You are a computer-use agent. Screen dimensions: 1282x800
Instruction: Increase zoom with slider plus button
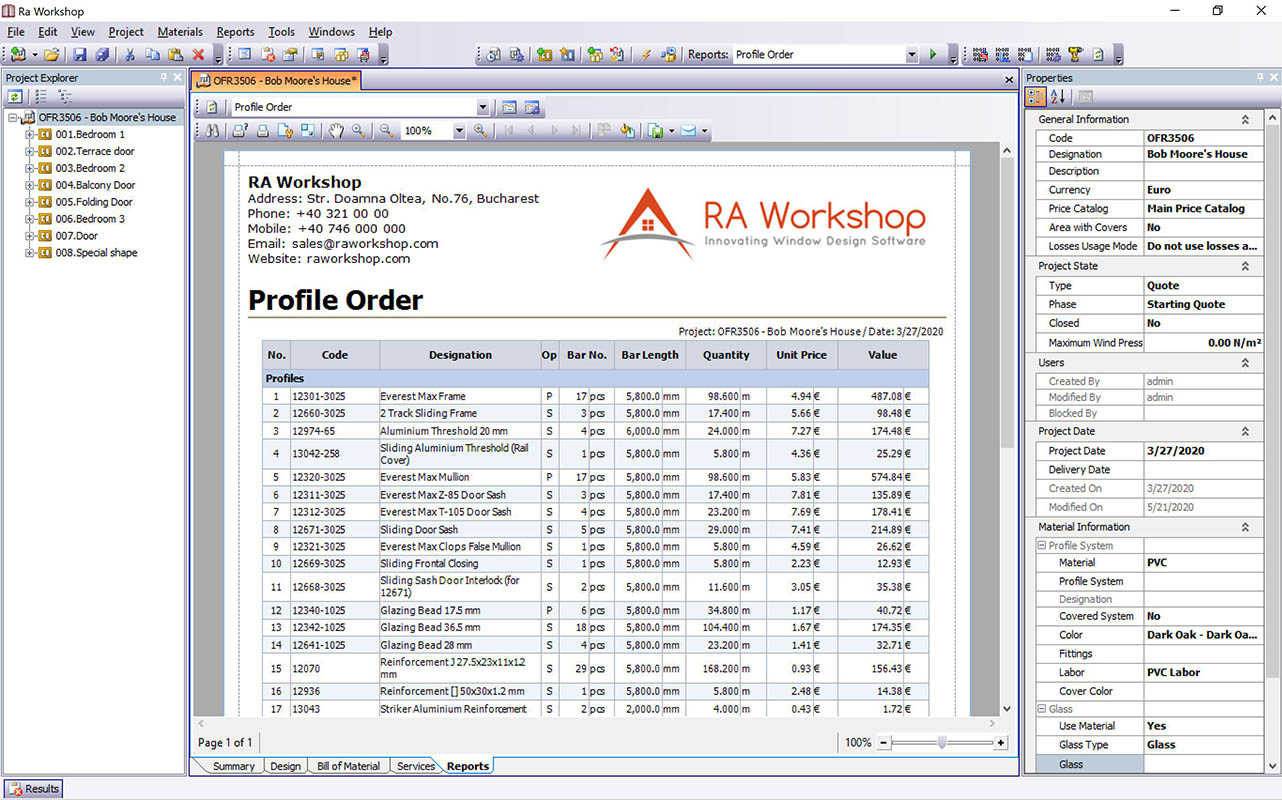pyautogui.click(x=1001, y=743)
